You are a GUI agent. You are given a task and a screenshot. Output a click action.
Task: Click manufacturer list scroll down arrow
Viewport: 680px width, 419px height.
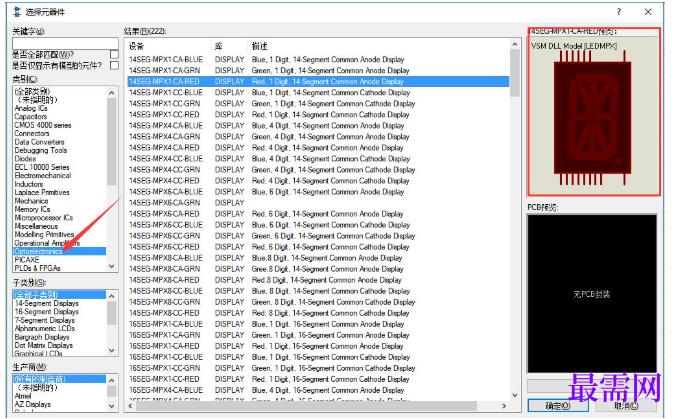[x=111, y=406]
